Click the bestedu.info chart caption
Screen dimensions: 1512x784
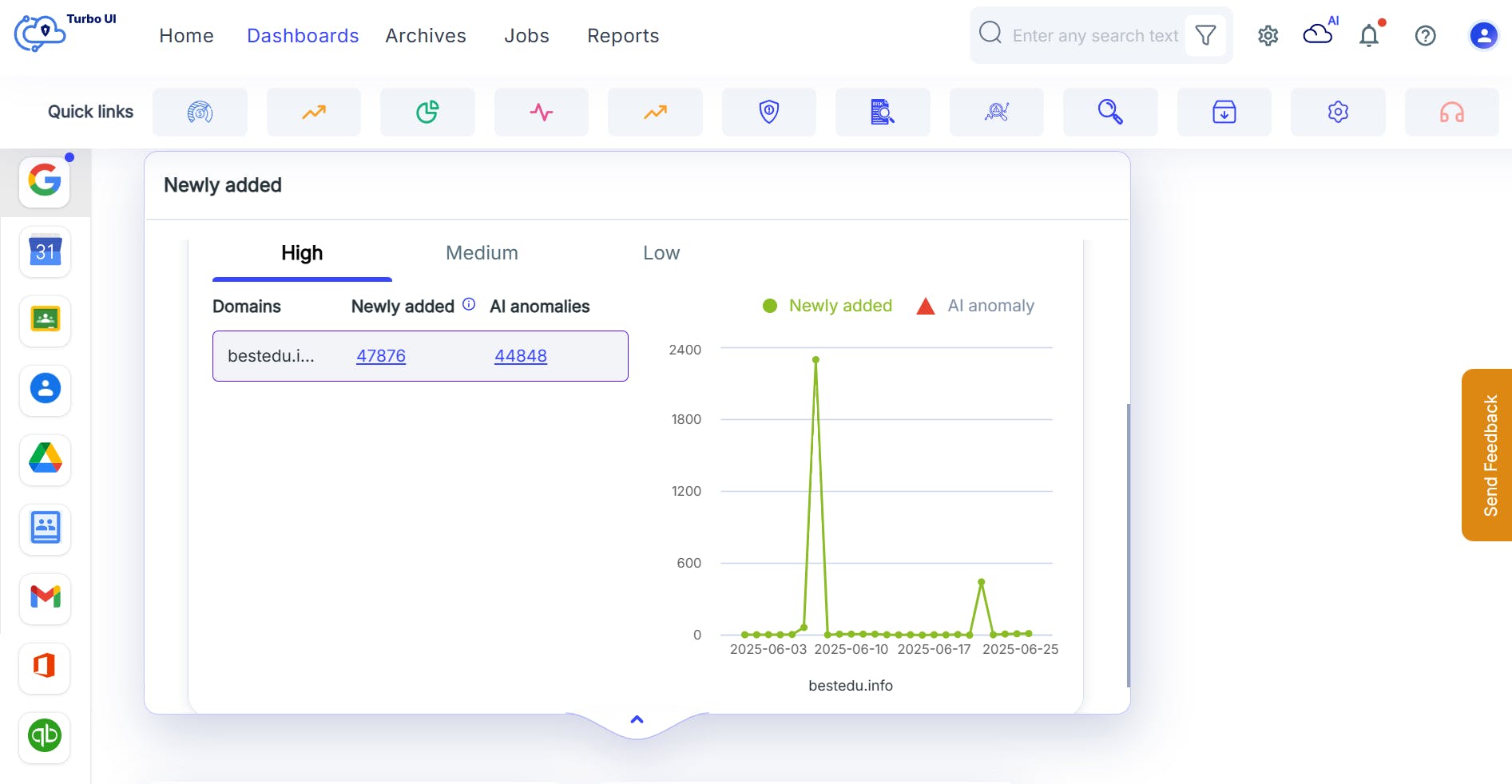pyautogui.click(x=851, y=686)
